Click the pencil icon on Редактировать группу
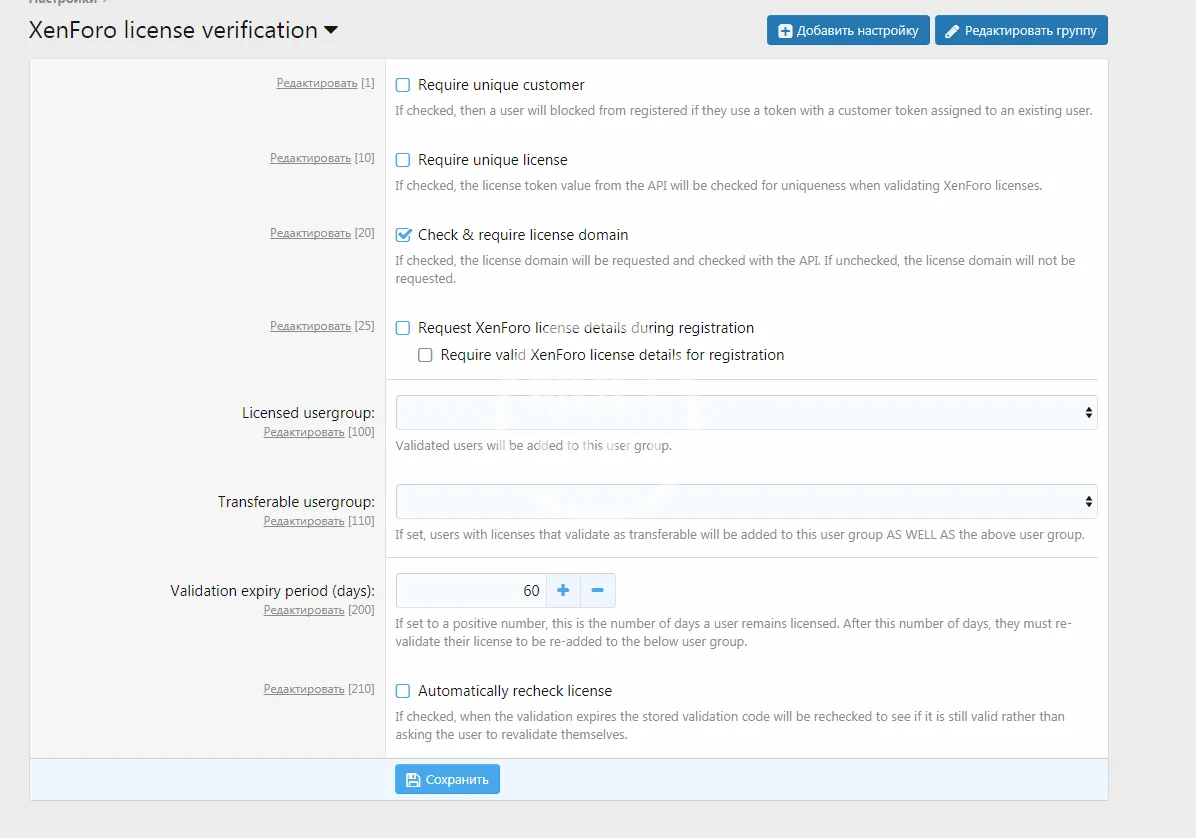Viewport: 1196px width, 838px height. (x=951, y=31)
